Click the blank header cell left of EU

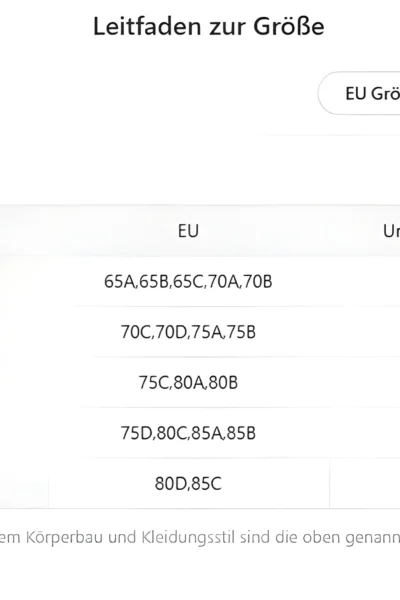pos(24,231)
